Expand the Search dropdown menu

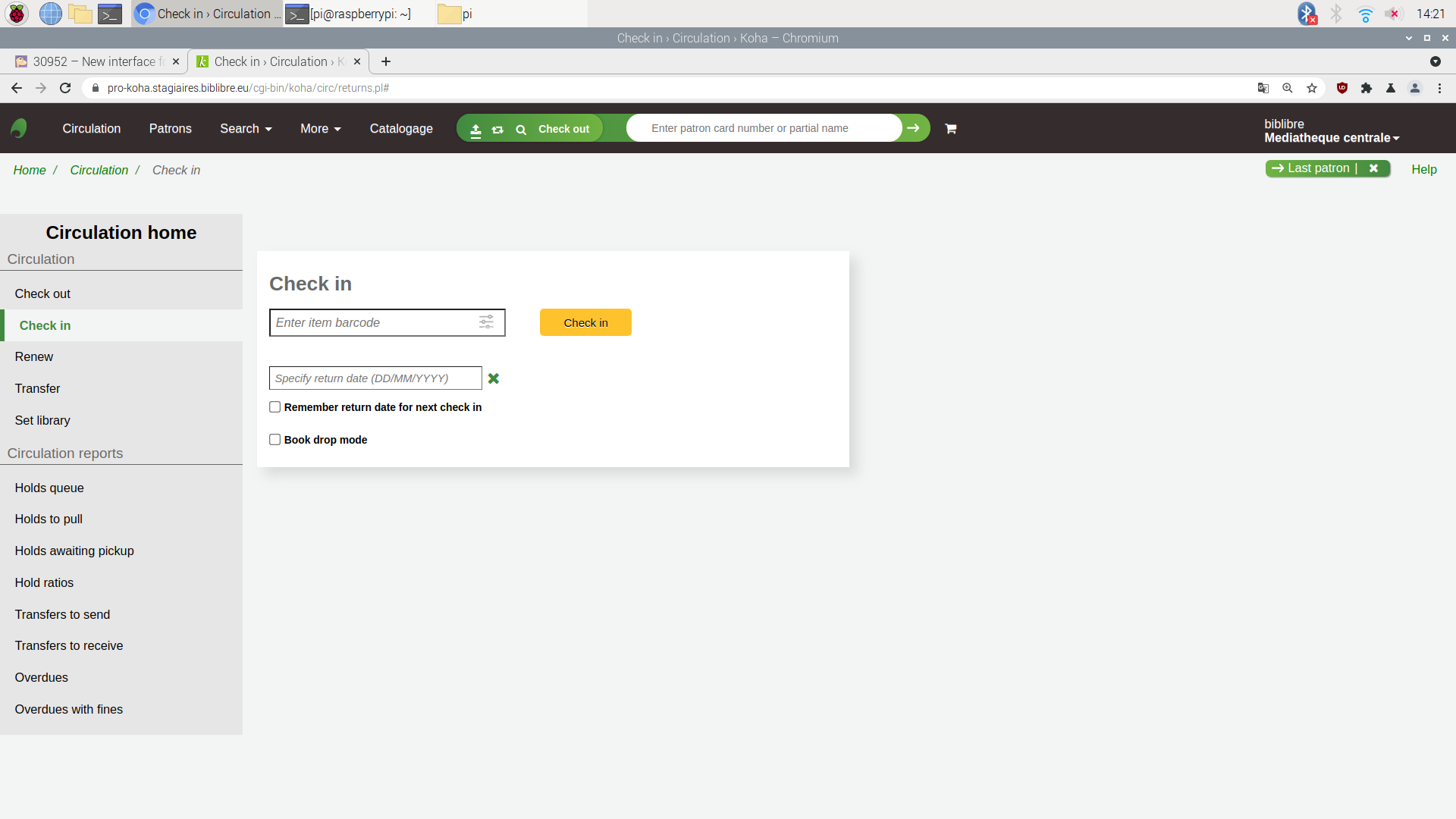pos(246,129)
